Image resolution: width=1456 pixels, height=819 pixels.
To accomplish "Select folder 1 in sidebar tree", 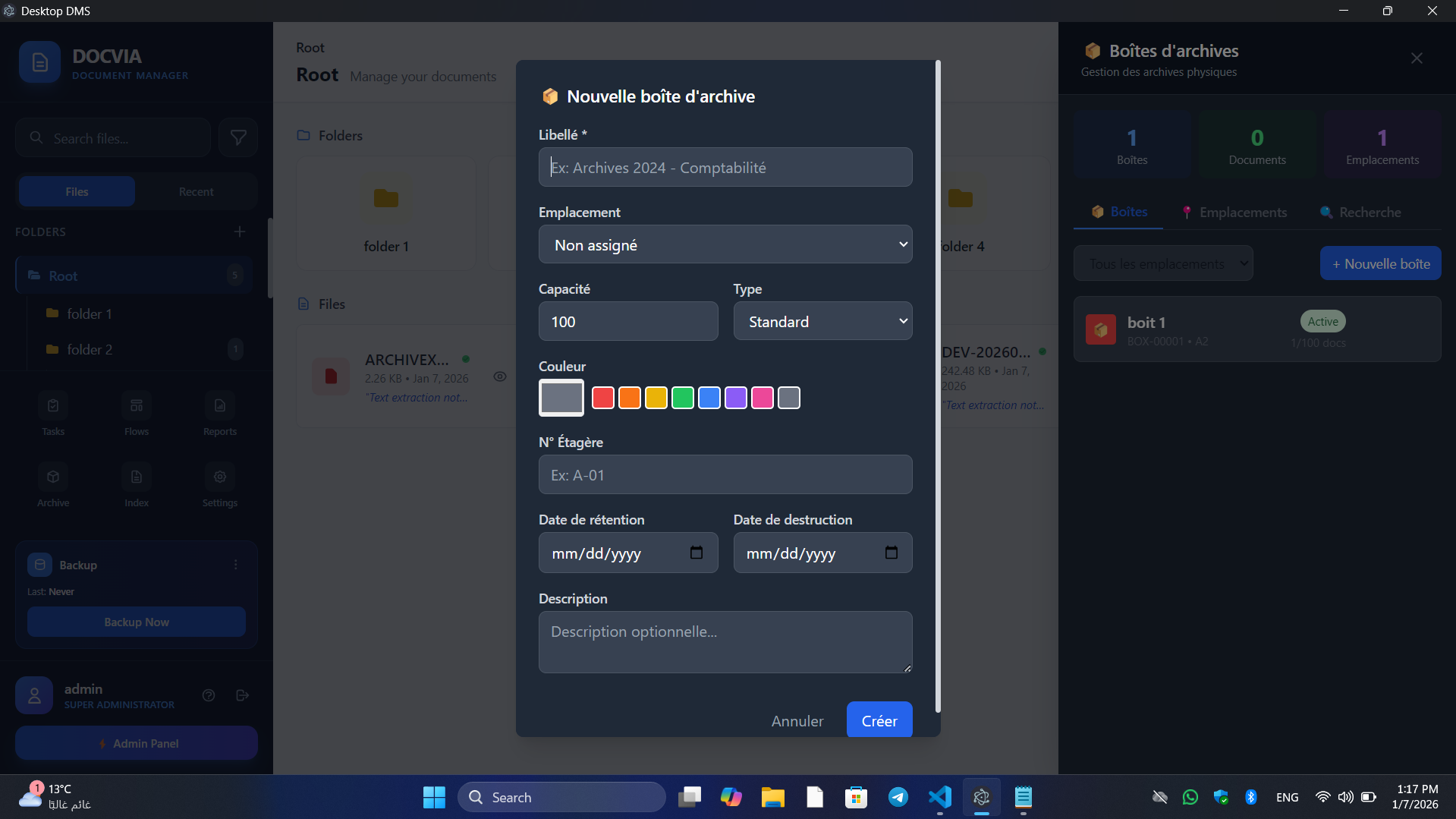I will point(140,313).
